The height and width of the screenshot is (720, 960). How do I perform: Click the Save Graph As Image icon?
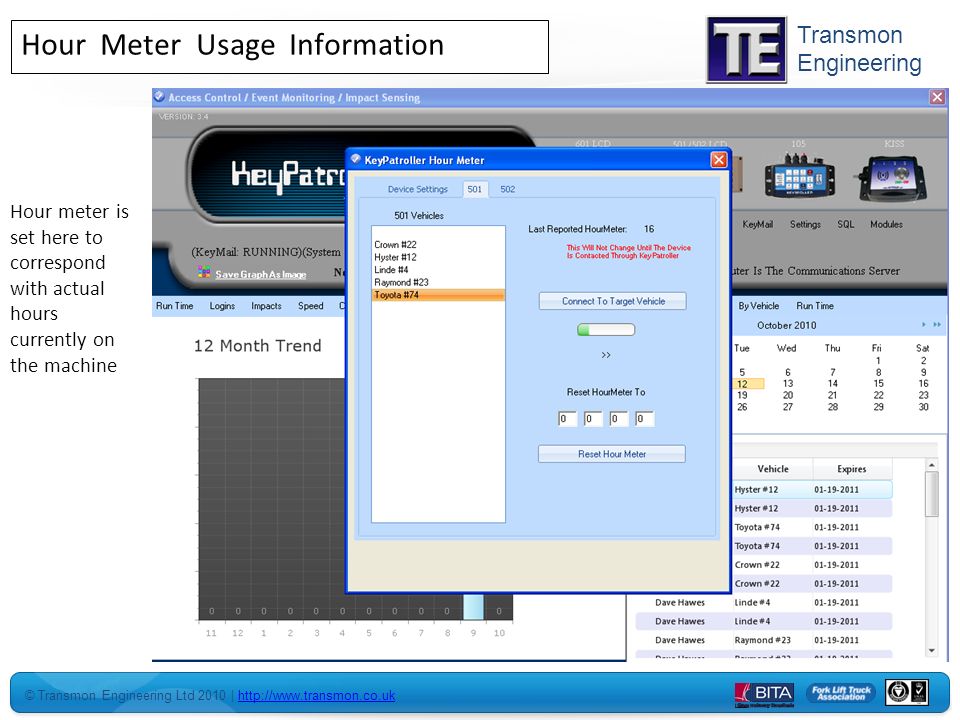coord(204,272)
